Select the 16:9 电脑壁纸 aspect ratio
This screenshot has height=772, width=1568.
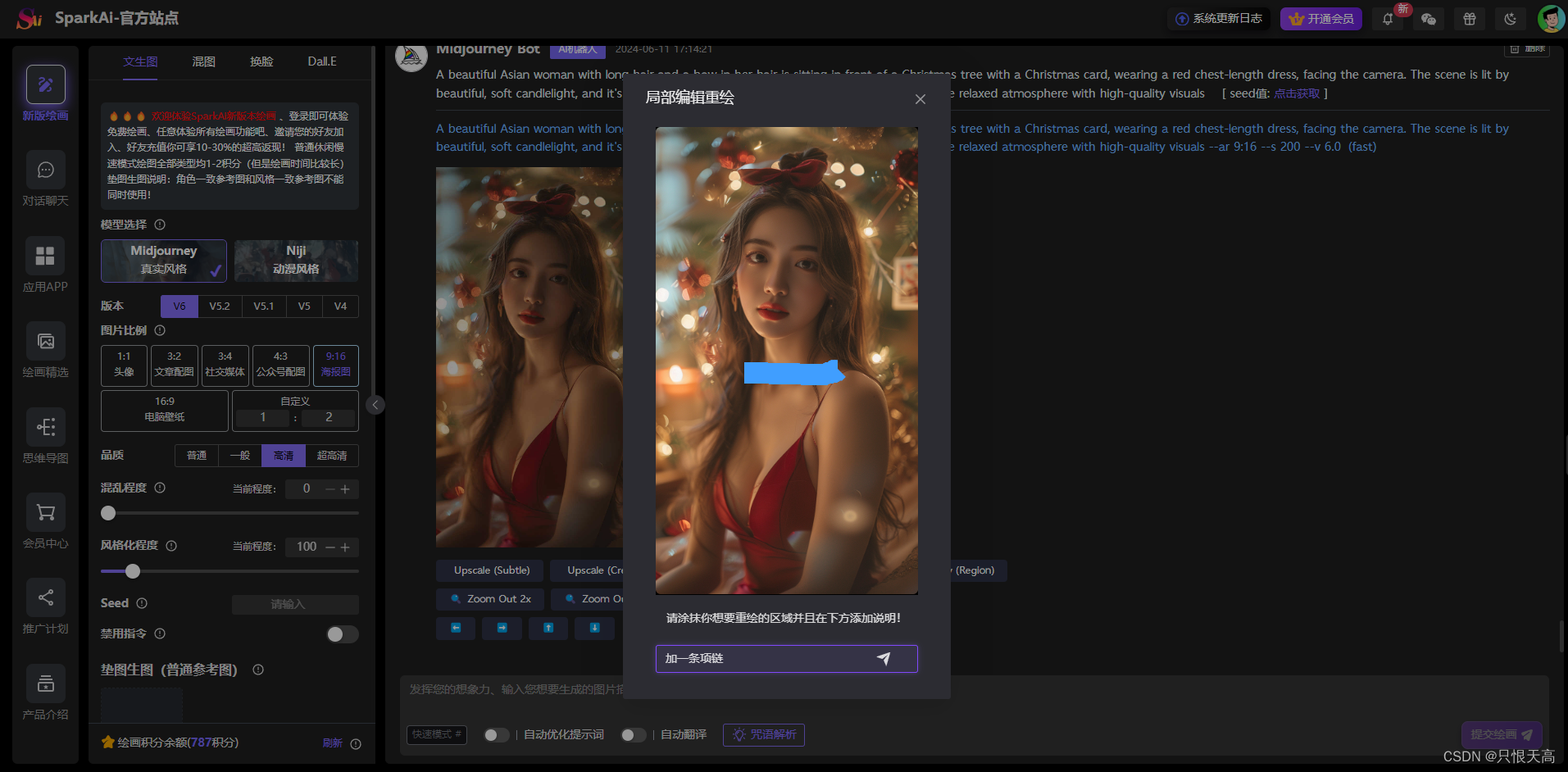tap(165, 410)
